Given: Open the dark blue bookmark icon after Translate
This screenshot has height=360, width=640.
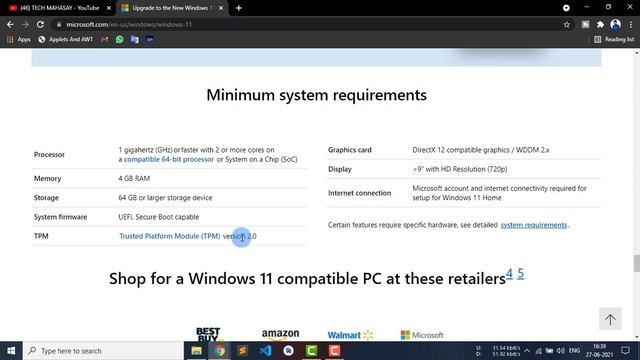Looking at the screenshot, I should pyautogui.click(x=150, y=39).
